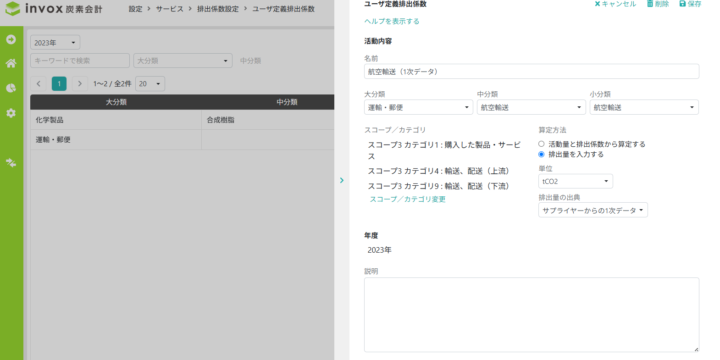Go to next page arrow

click(x=80, y=84)
